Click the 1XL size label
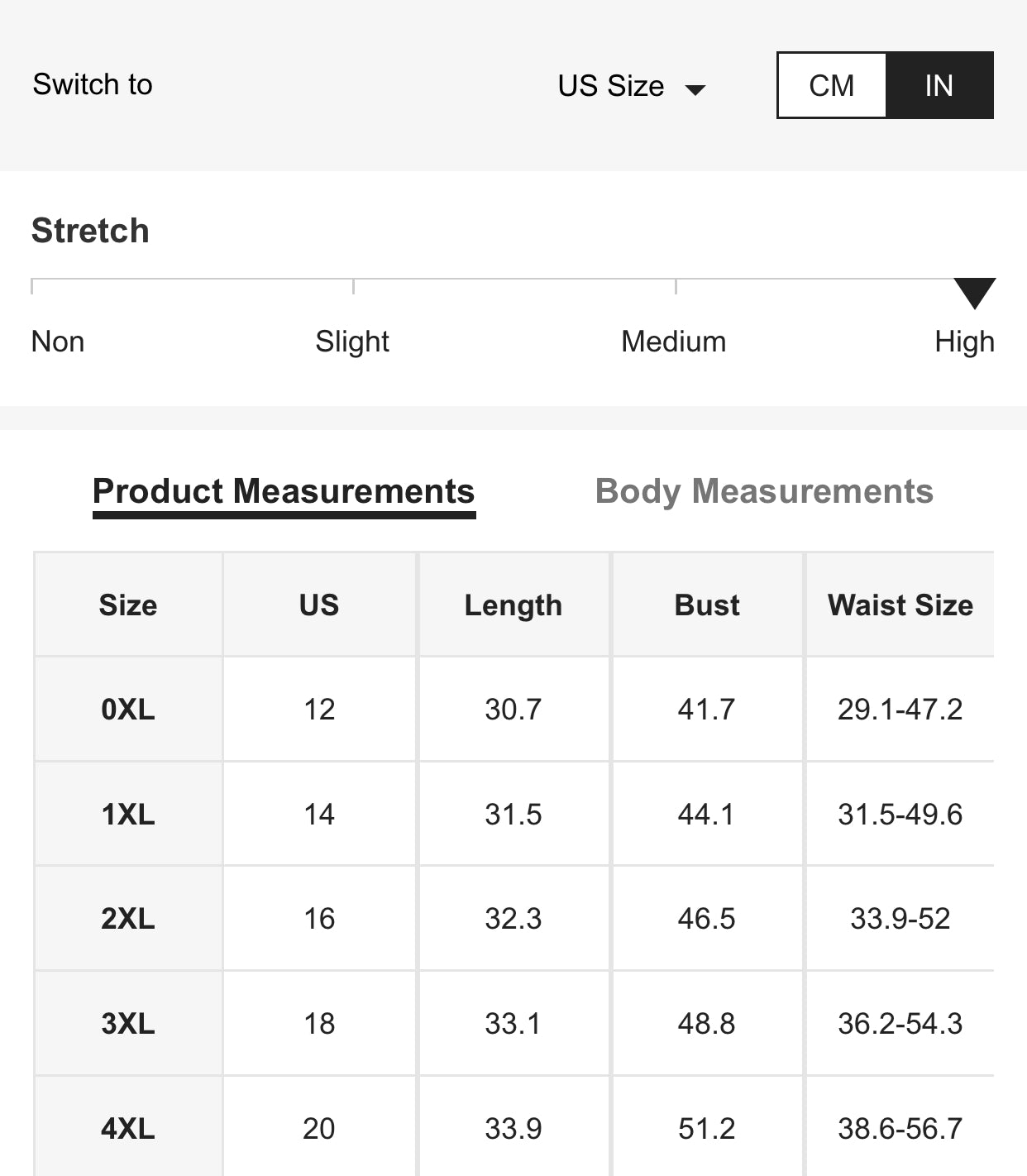 pos(127,814)
